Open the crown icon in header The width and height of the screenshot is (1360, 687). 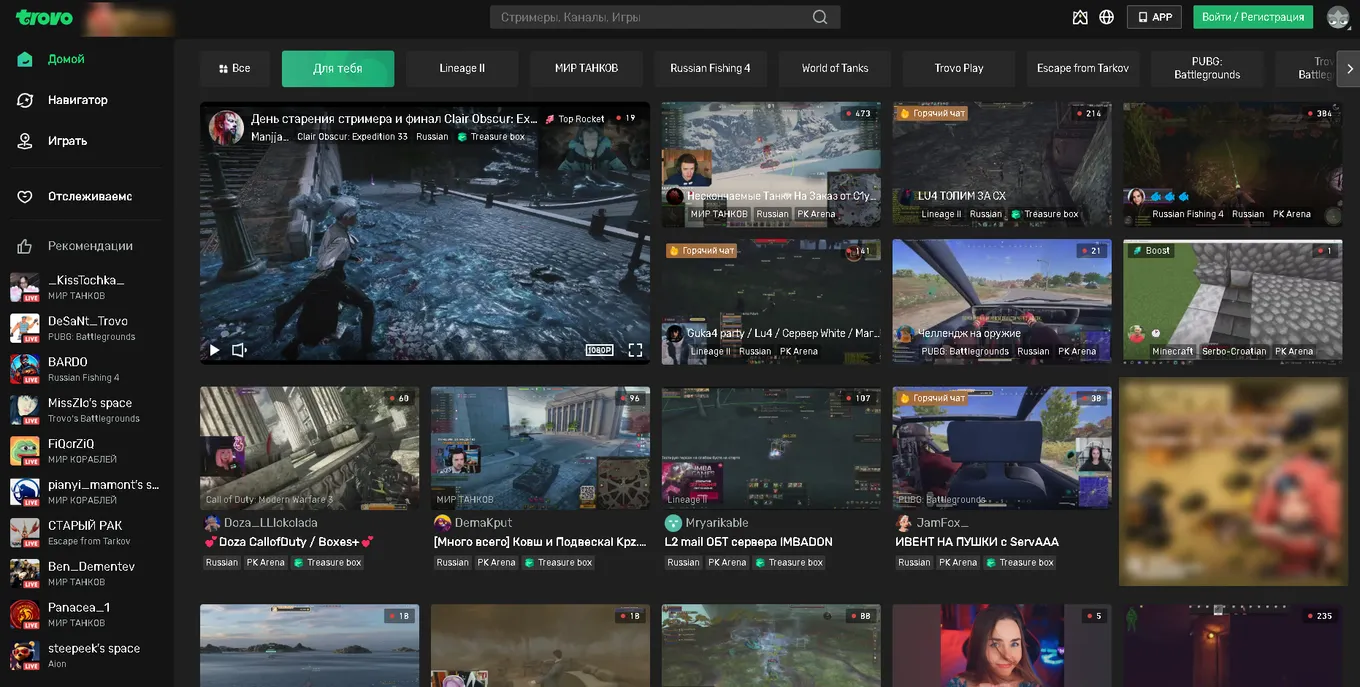click(x=1080, y=17)
